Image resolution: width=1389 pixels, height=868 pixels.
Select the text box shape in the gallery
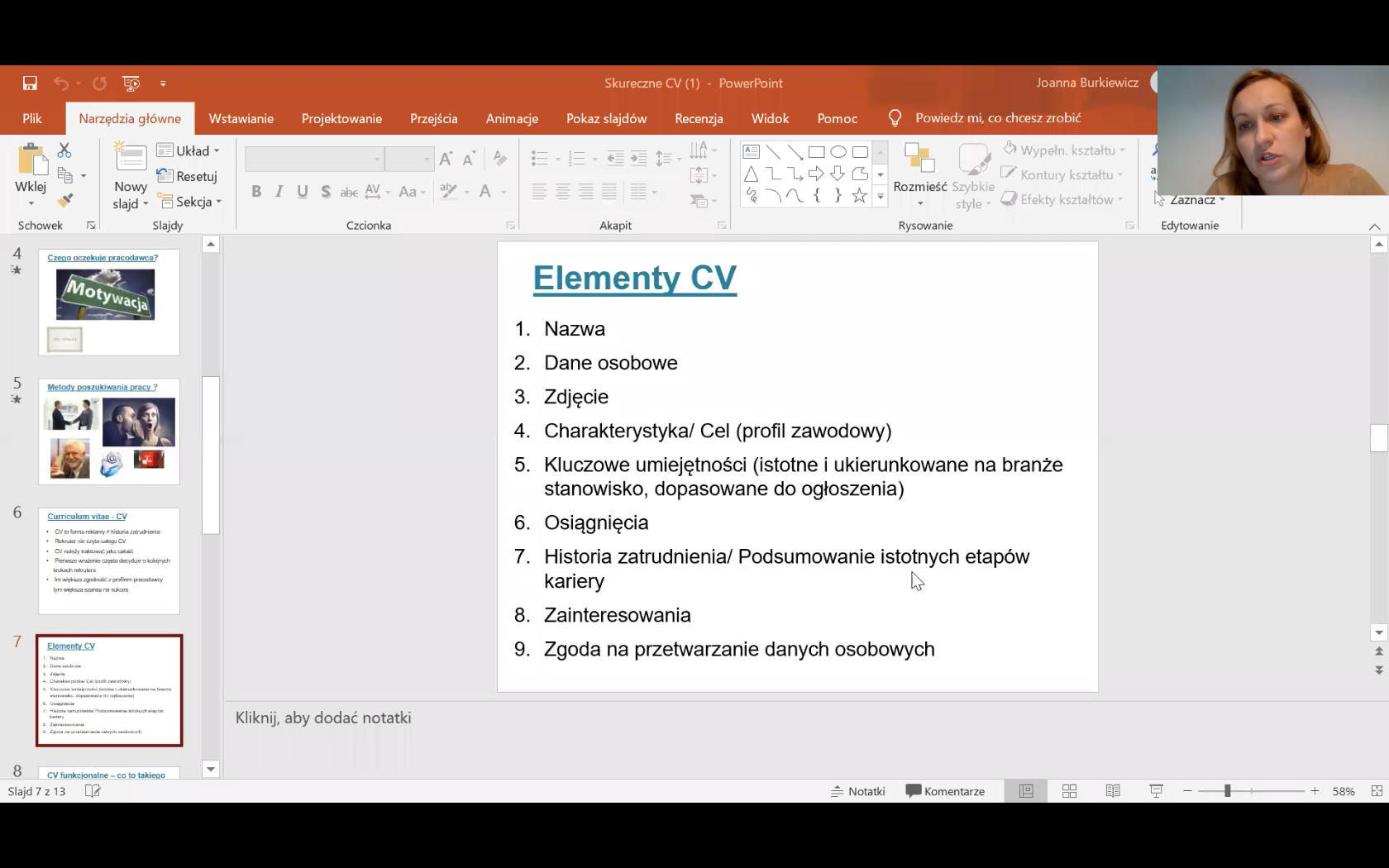pos(751,151)
